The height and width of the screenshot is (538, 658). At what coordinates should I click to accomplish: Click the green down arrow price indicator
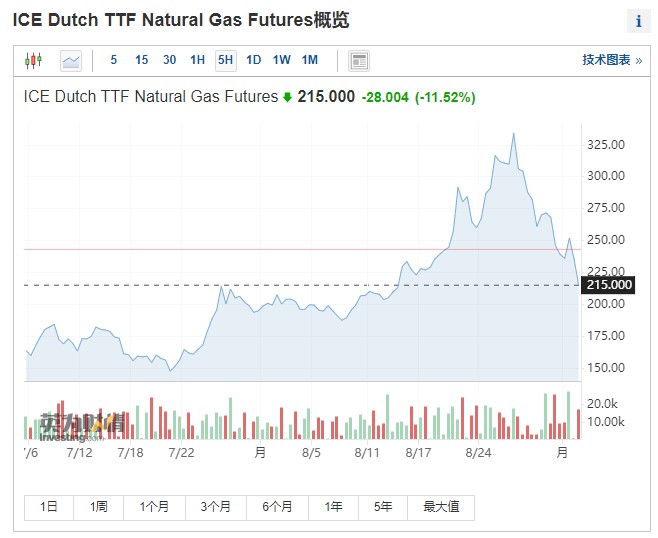point(288,98)
